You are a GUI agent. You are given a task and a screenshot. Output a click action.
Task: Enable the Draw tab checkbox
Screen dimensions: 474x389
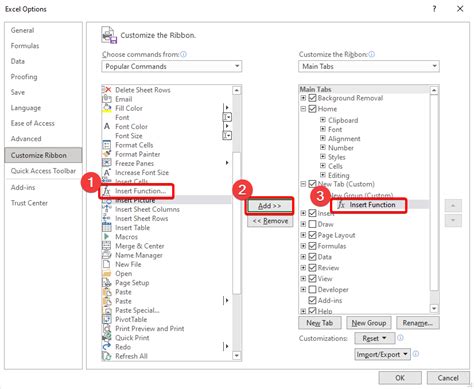312,224
